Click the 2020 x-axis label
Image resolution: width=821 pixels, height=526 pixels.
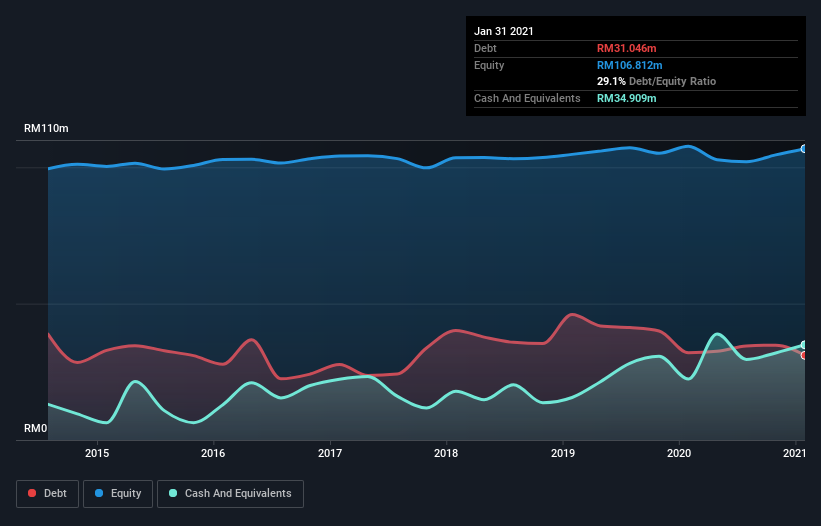click(x=679, y=453)
